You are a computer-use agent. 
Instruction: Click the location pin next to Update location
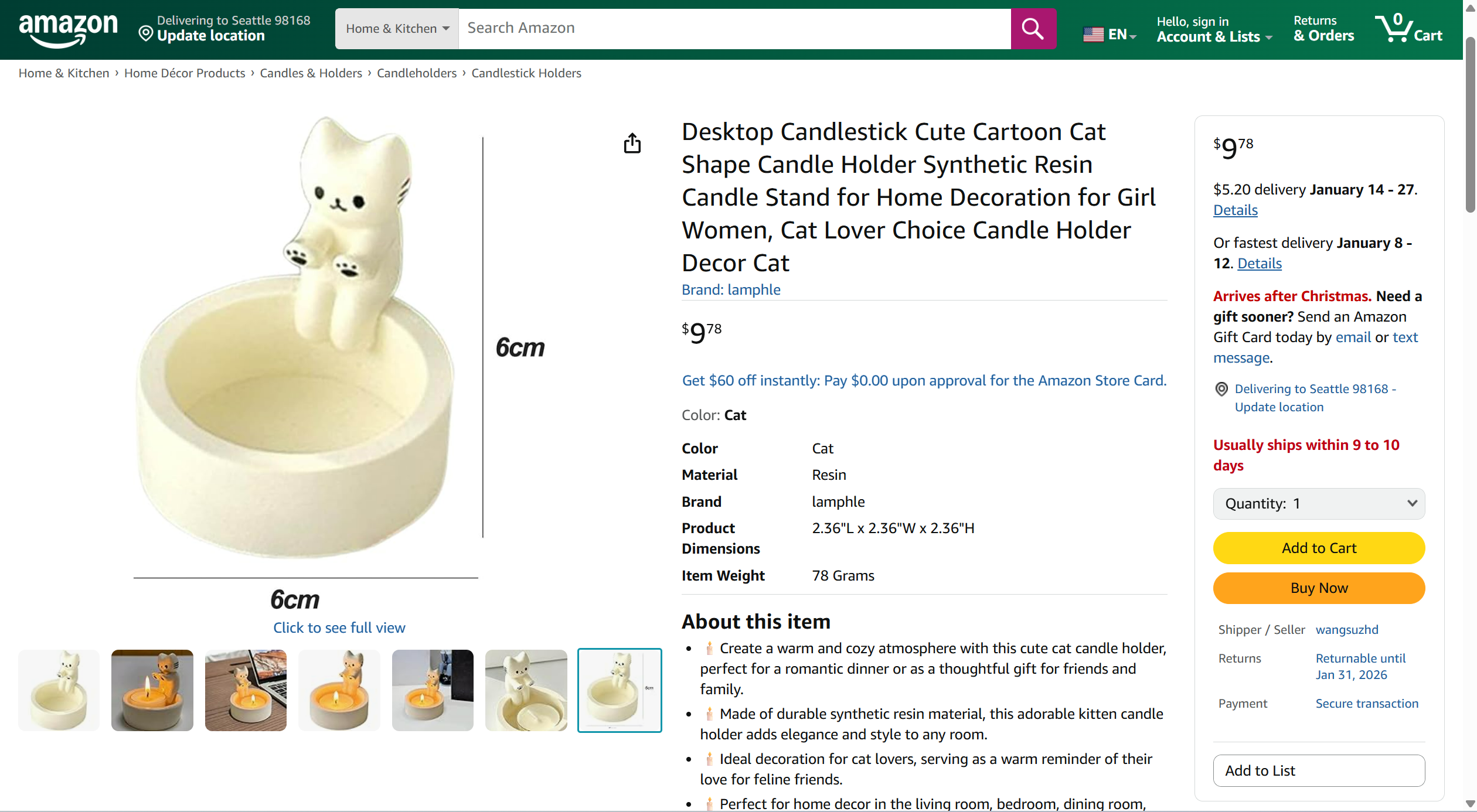[145, 34]
